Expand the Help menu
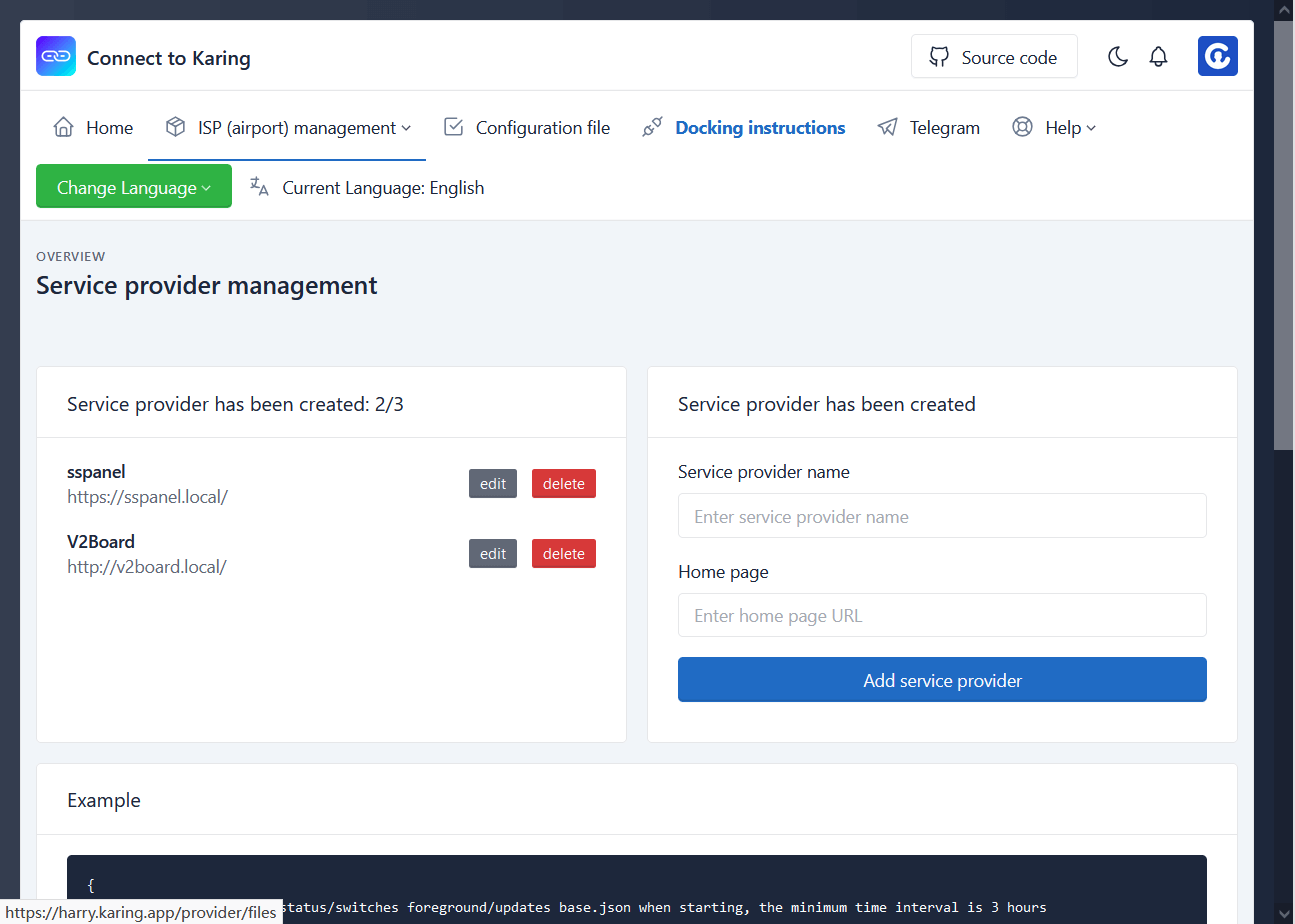 pyautogui.click(x=1070, y=128)
